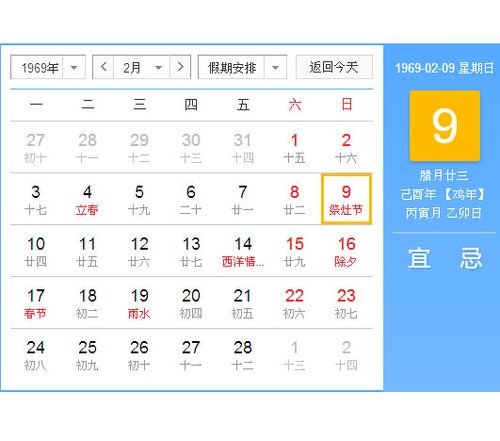Screen dimensions: 500x441
Task: Click the orange 9 date tile
Action: pyautogui.click(x=445, y=126)
